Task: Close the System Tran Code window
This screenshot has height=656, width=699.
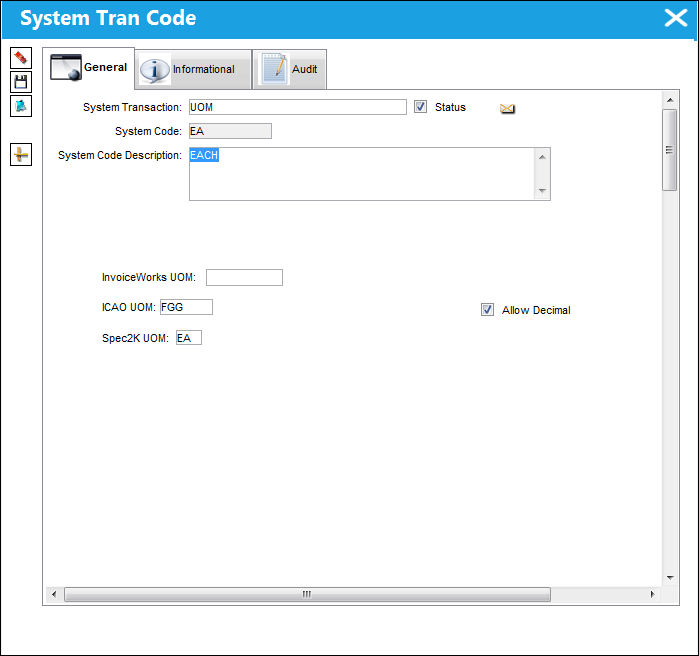Action: [x=675, y=18]
